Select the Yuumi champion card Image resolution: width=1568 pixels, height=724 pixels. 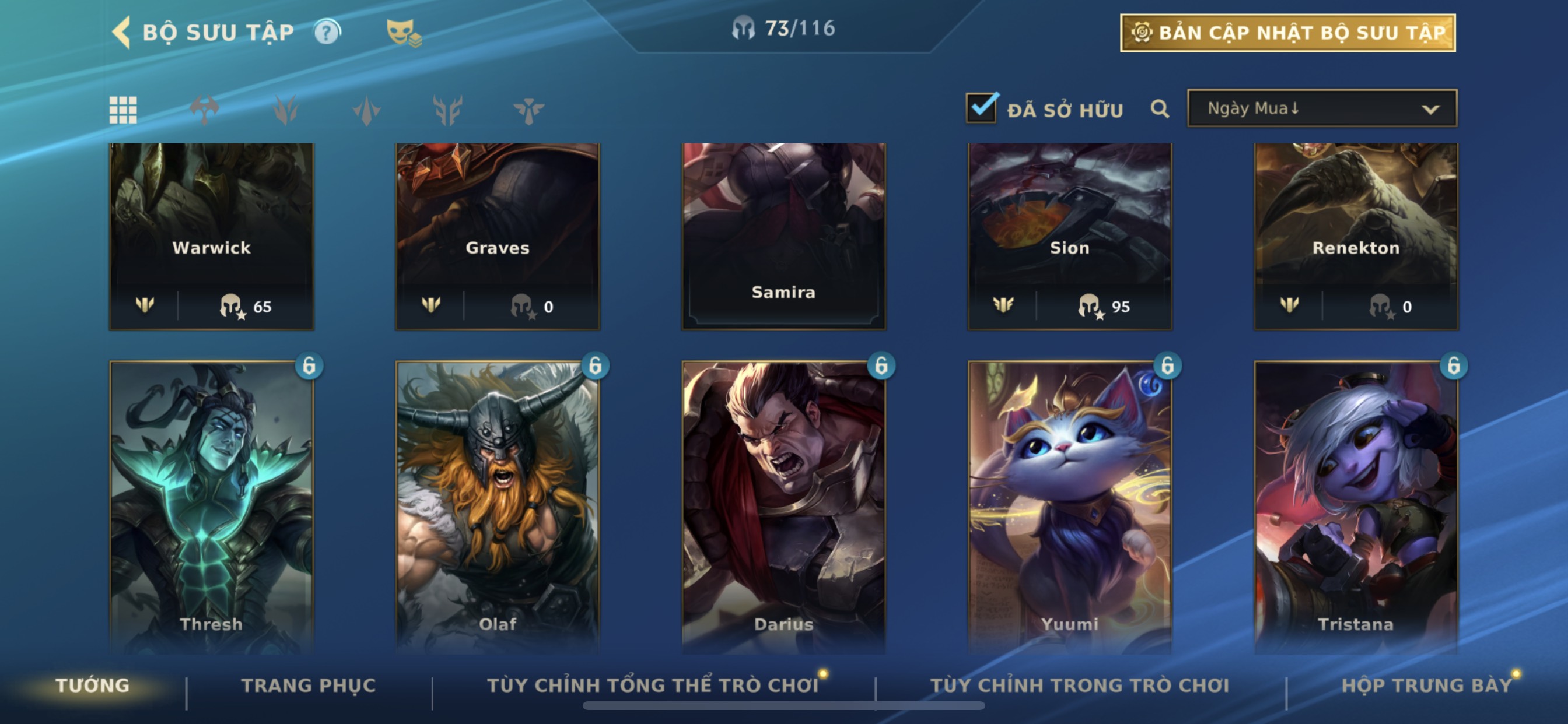tap(1069, 507)
